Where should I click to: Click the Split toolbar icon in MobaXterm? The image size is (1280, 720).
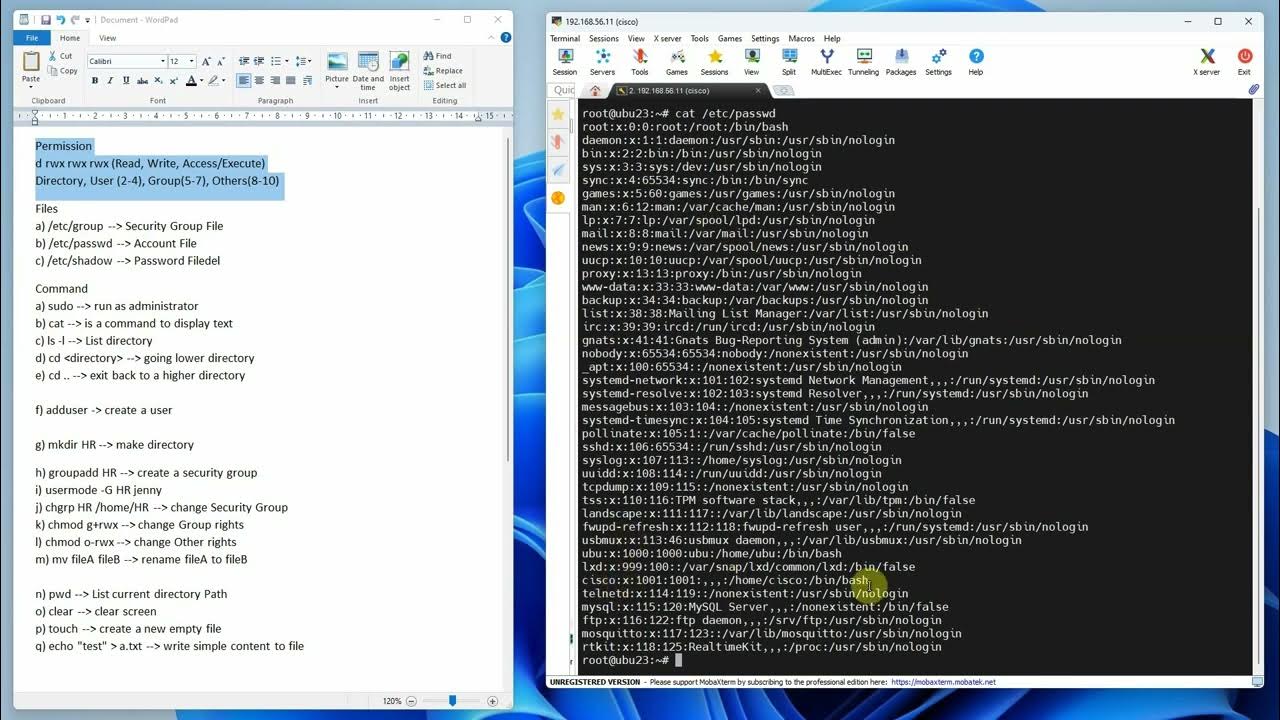[789, 62]
